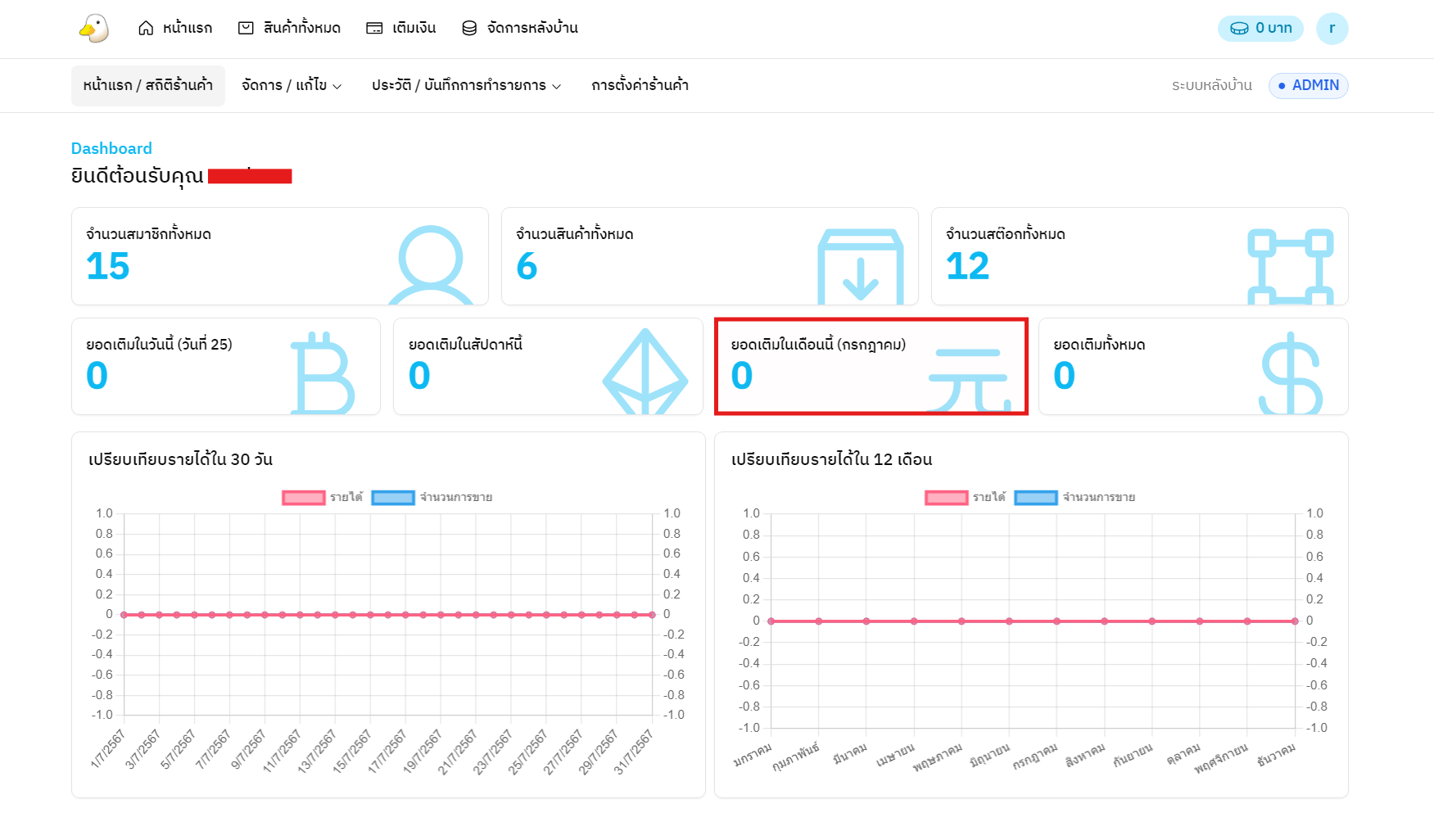Toggle pink รายได้ legend in 30-day chart
1434x840 pixels.
tap(323, 497)
